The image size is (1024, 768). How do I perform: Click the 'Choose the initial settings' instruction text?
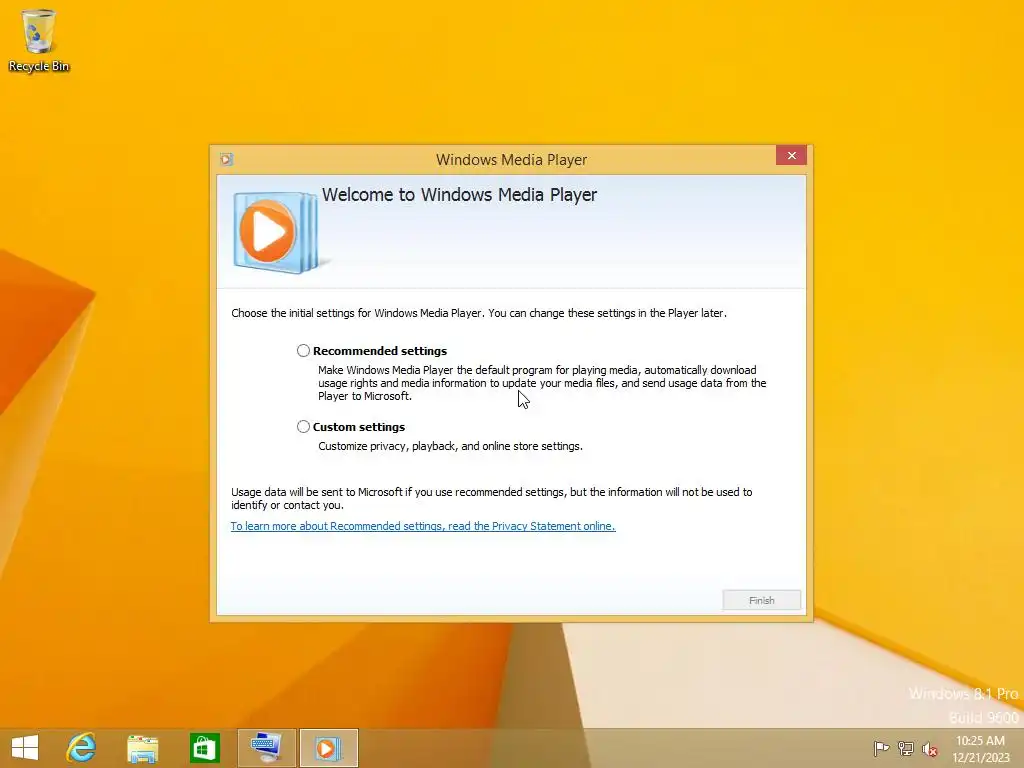point(479,313)
